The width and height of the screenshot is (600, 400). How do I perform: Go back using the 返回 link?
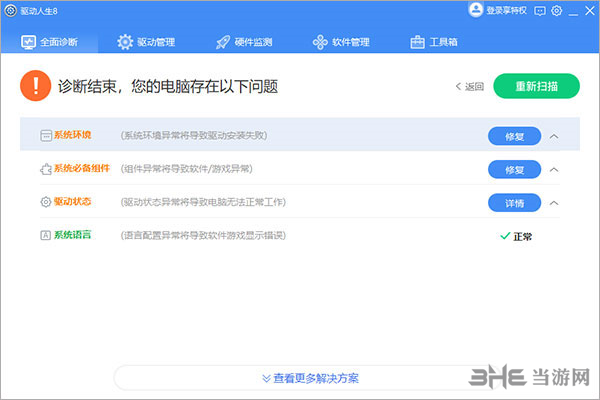470,87
